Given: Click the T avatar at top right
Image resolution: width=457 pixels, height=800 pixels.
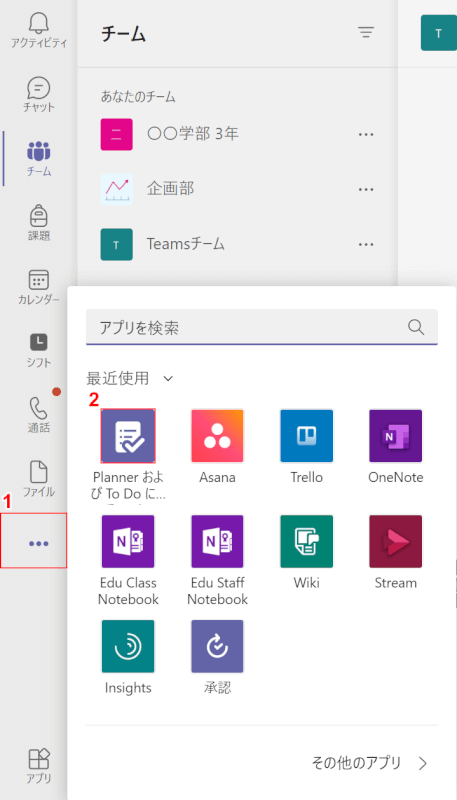Looking at the screenshot, I should (438, 33).
